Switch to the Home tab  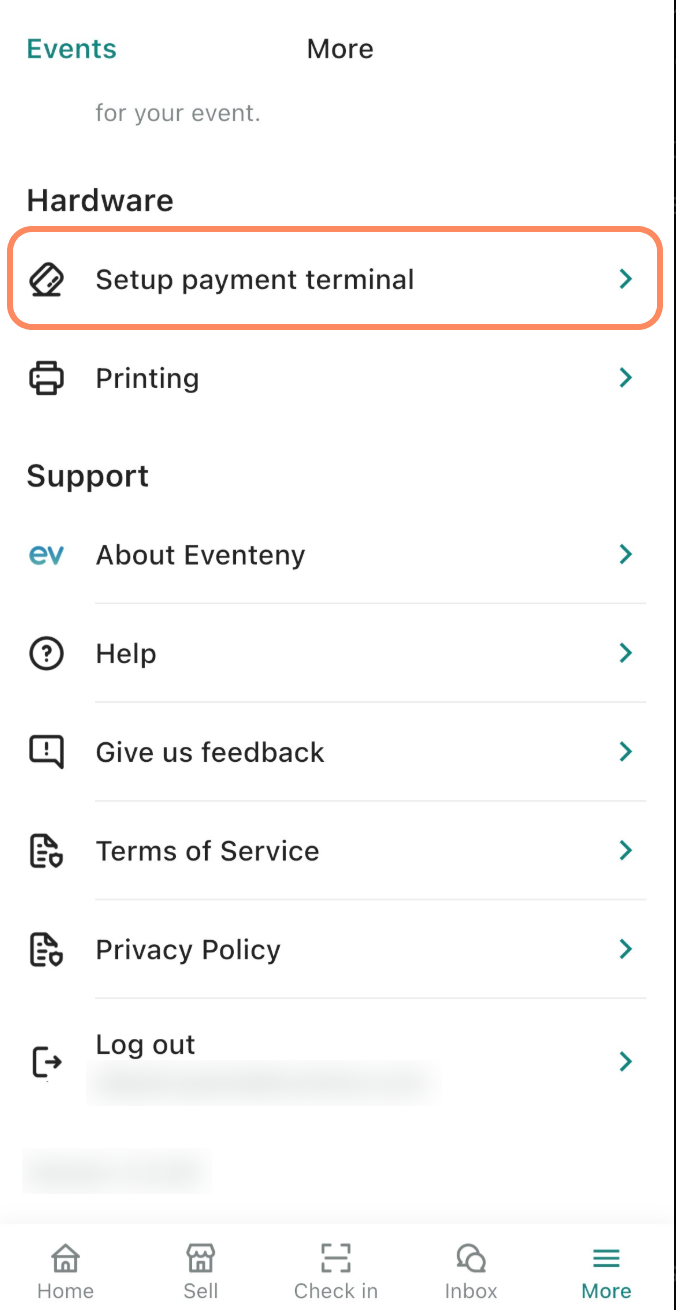pos(66,1272)
